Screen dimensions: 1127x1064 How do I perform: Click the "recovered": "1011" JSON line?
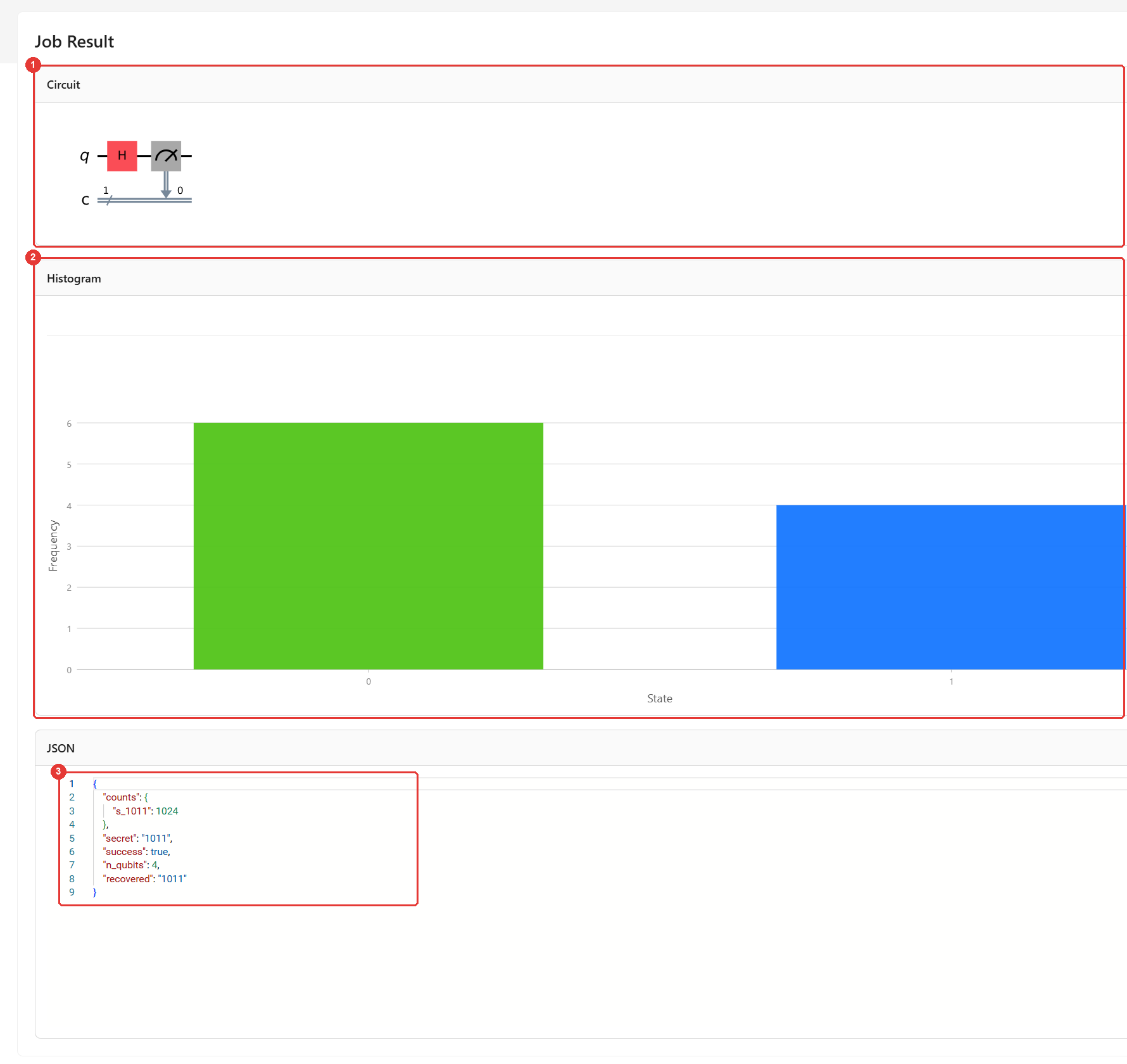[145, 879]
